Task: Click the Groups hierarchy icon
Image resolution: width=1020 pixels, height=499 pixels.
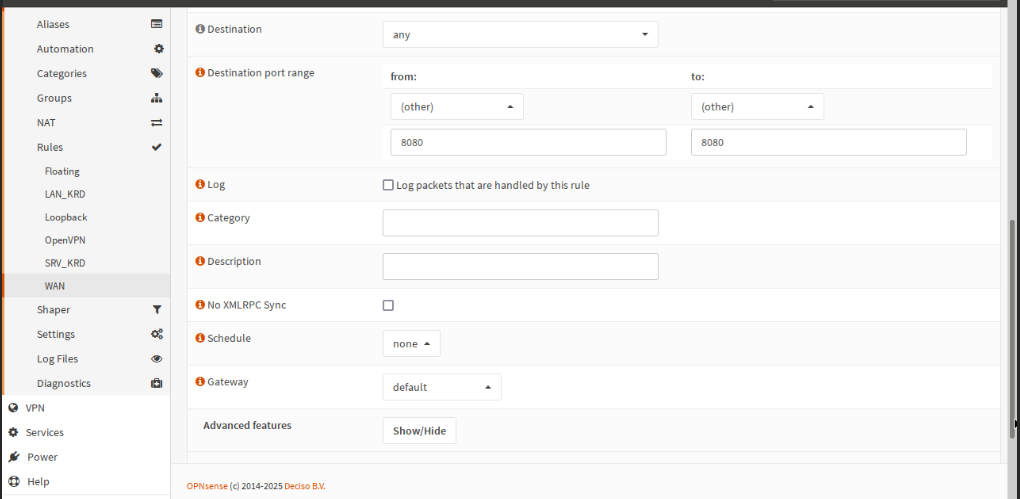Action: coord(156,98)
